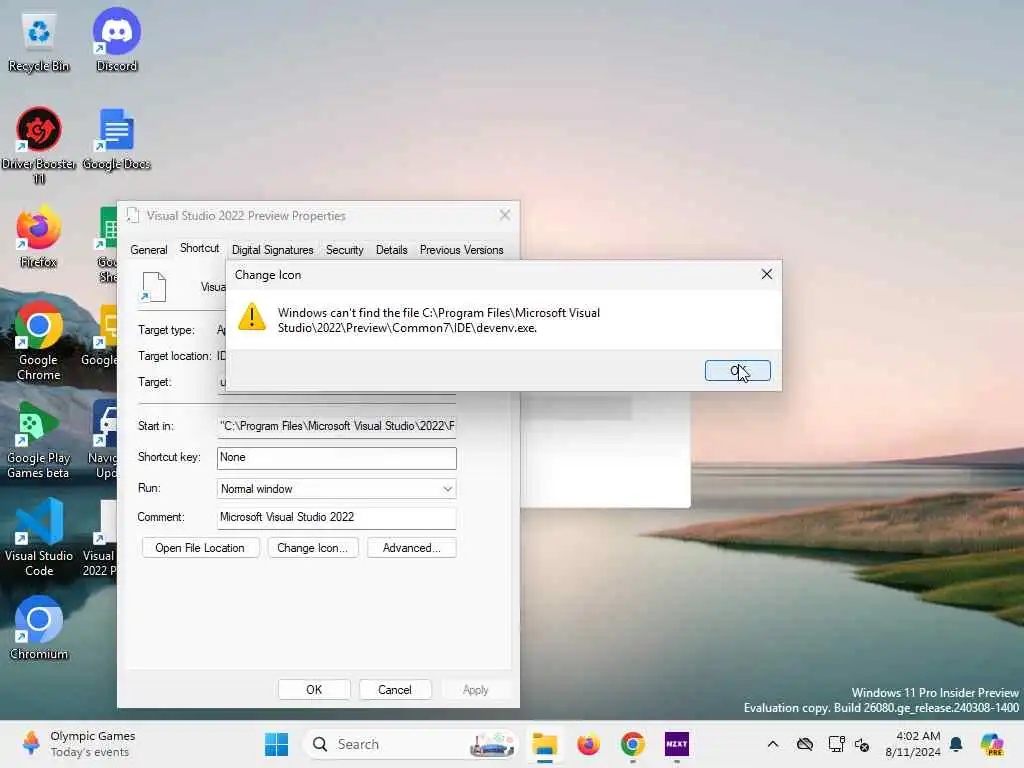1024x768 pixels.
Task: Open the purple NEXT app on taskbar
Action: [x=677, y=744]
